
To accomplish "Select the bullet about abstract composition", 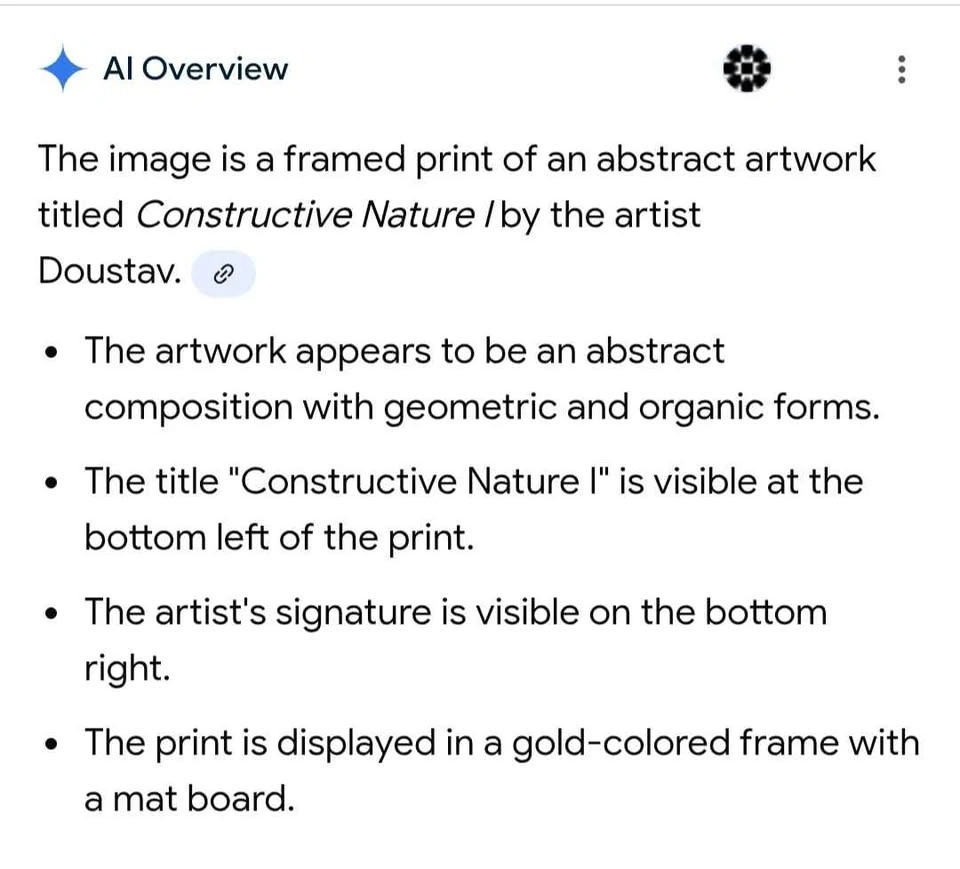I will tap(404, 351).
